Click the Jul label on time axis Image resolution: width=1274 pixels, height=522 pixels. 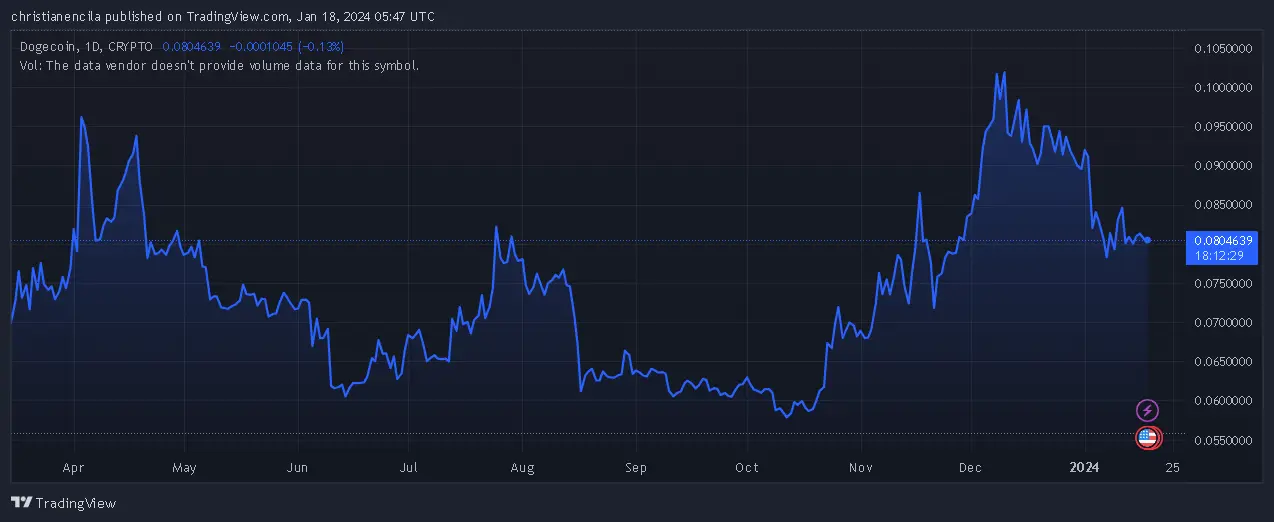point(408,467)
